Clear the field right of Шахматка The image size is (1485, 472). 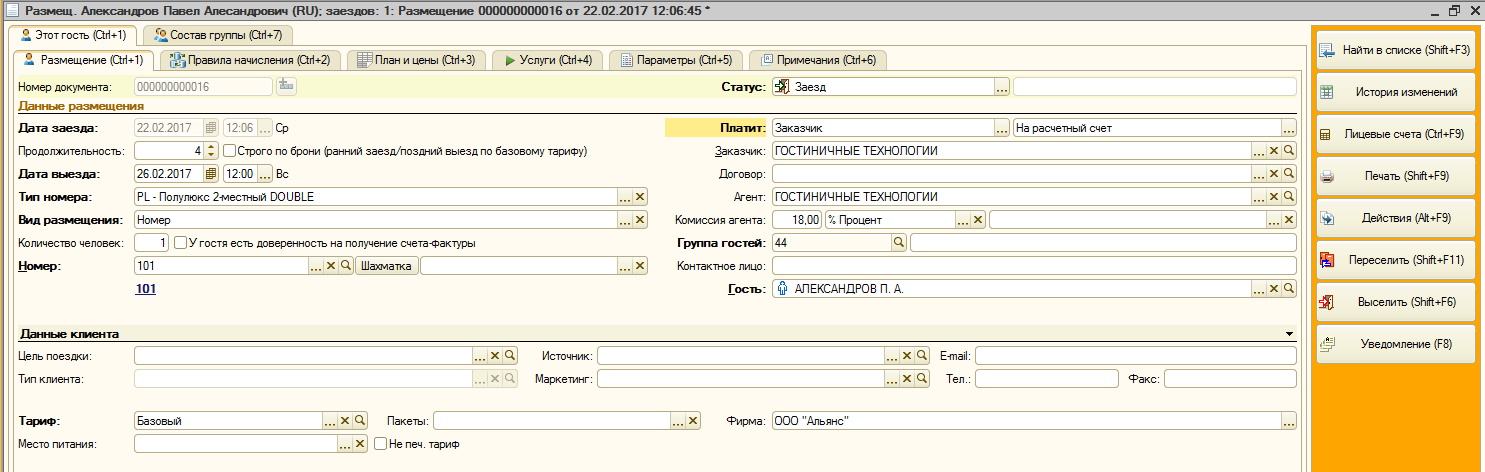(640, 266)
